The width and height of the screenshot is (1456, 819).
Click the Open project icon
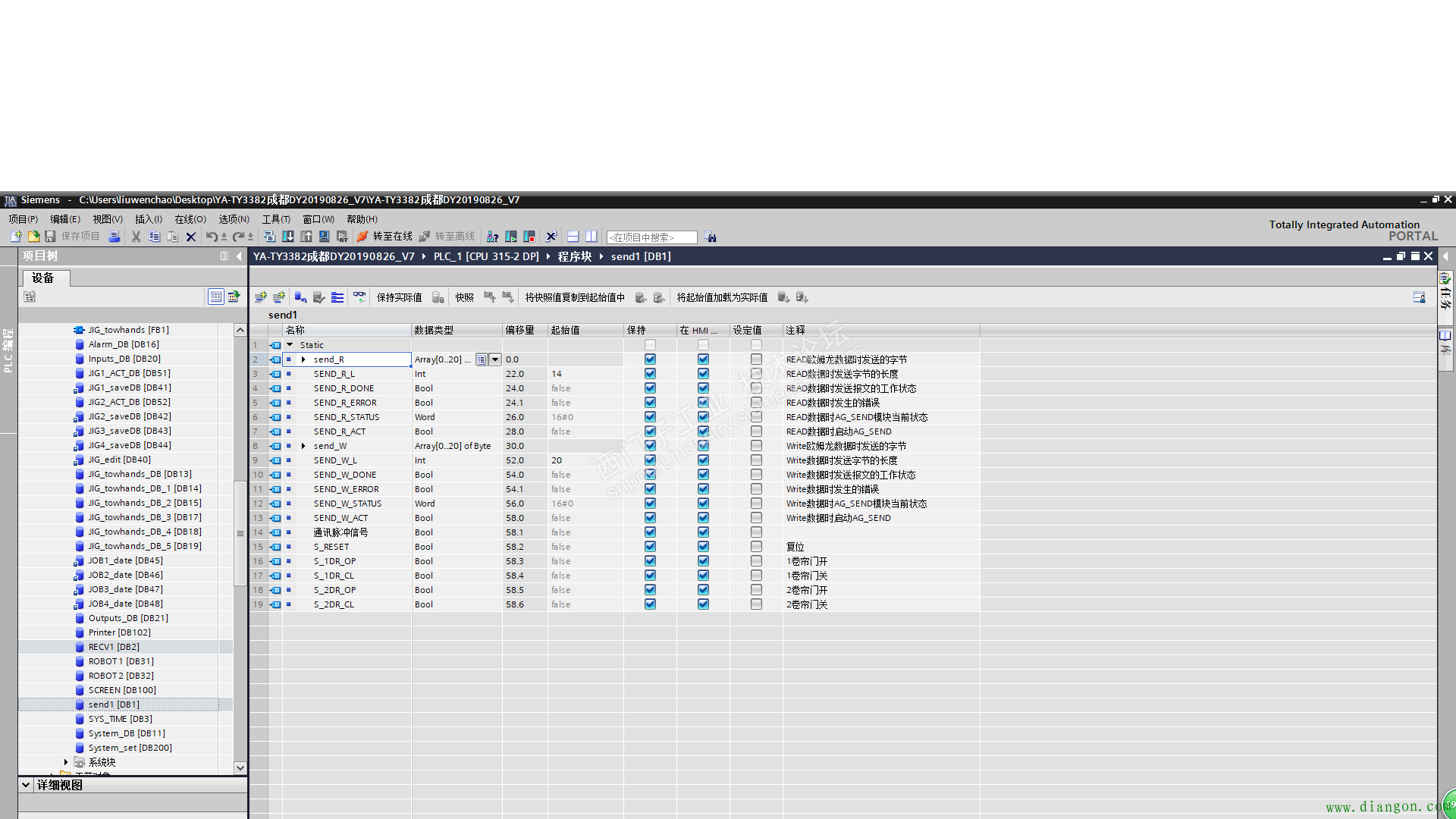coord(33,237)
